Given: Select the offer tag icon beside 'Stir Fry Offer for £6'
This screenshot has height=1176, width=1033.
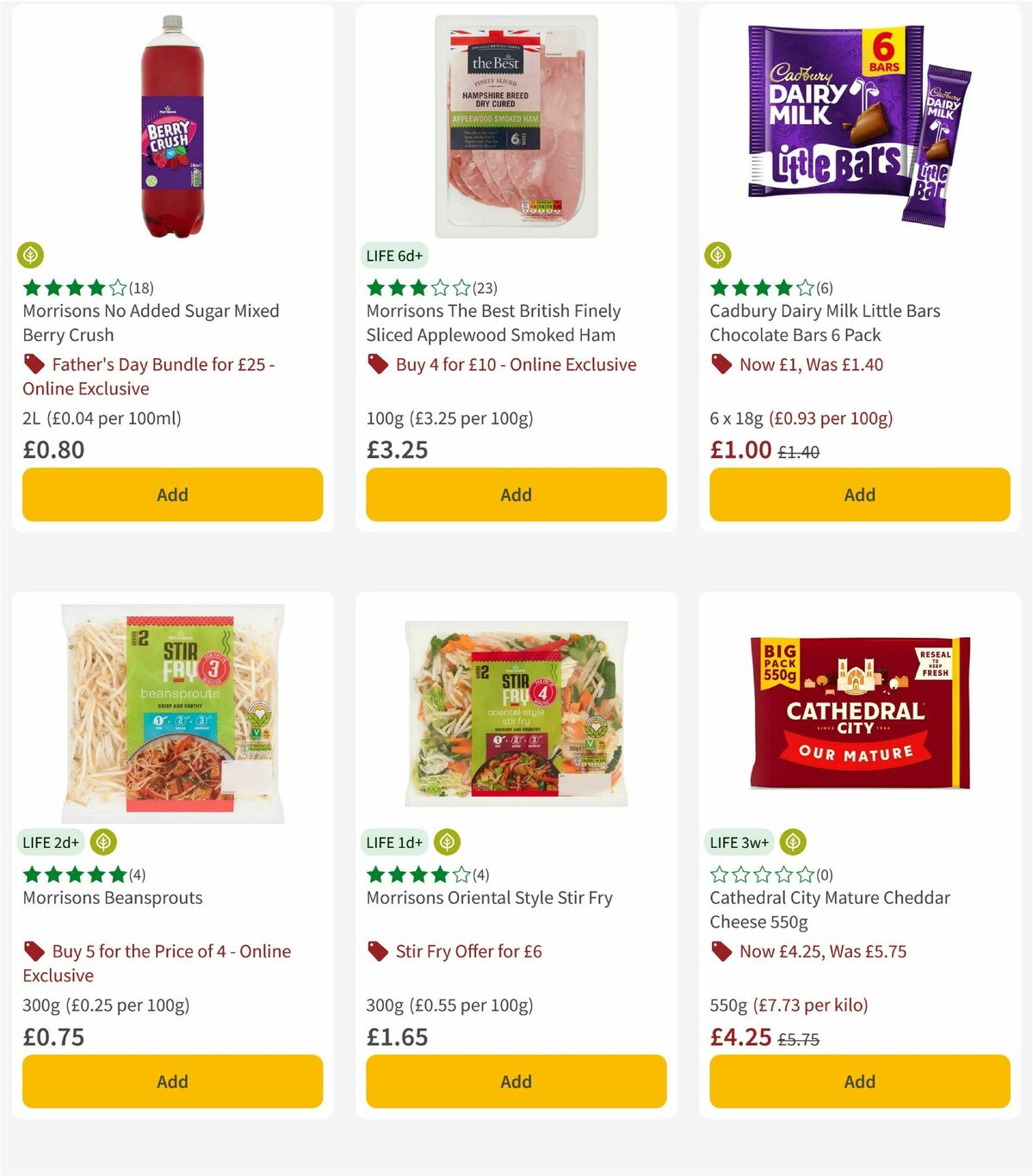Looking at the screenshot, I should tap(379, 951).
